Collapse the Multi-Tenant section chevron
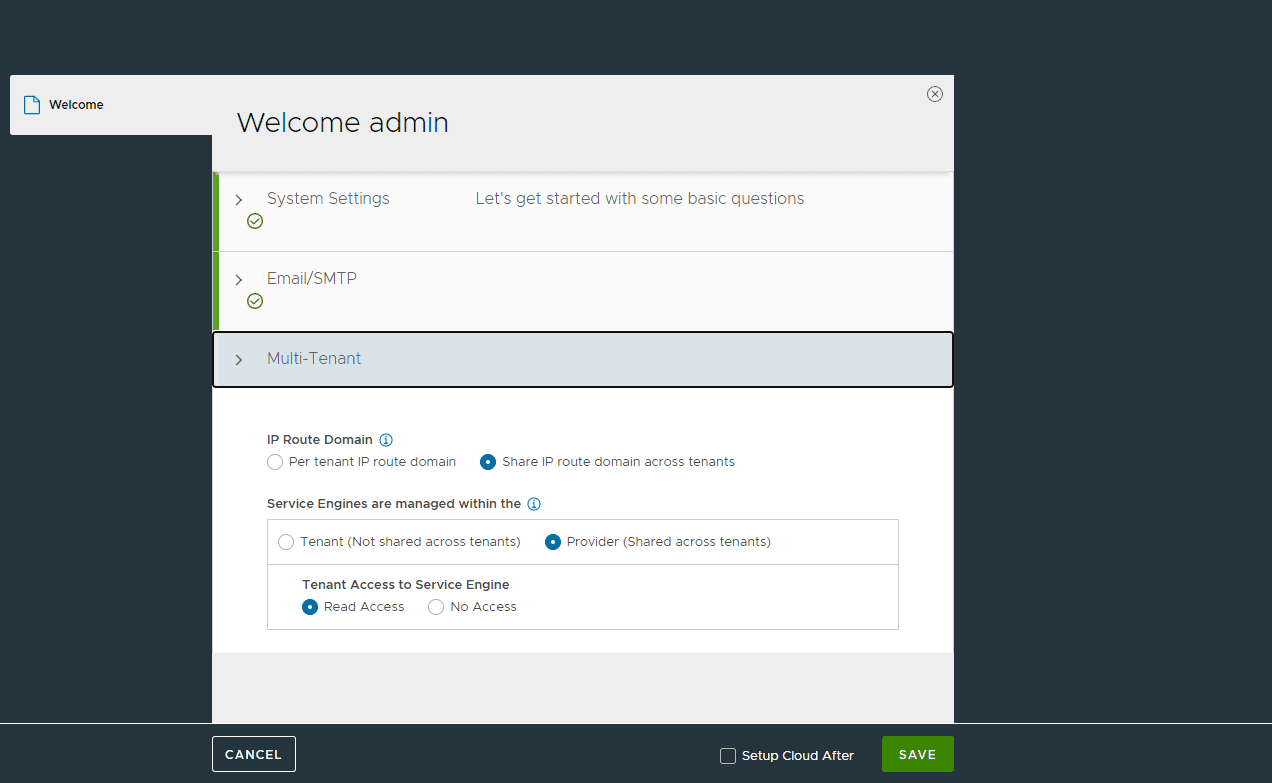The image size is (1272, 783). pyautogui.click(x=239, y=360)
